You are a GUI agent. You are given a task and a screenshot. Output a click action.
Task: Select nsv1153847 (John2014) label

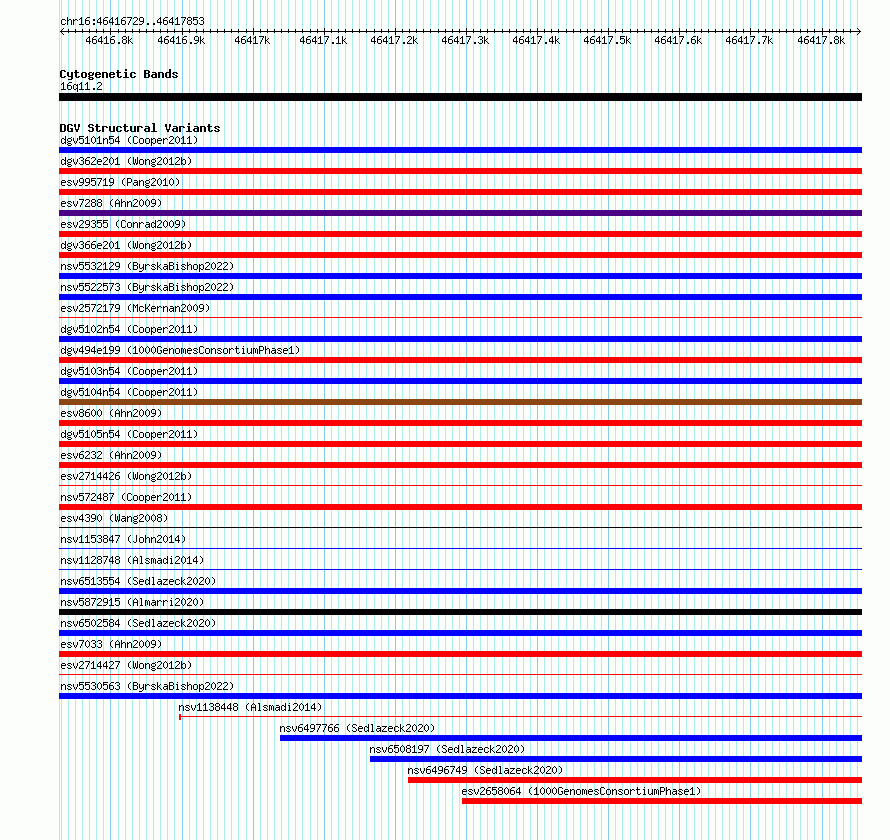123,539
